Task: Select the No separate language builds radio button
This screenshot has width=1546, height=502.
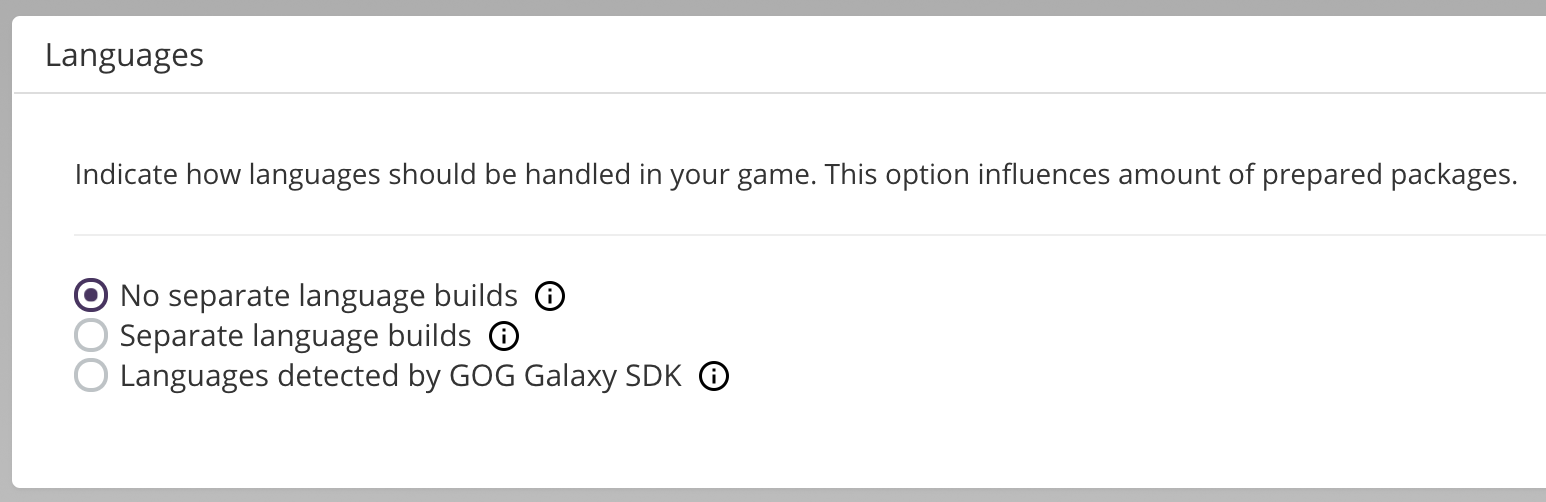Action: point(91,296)
